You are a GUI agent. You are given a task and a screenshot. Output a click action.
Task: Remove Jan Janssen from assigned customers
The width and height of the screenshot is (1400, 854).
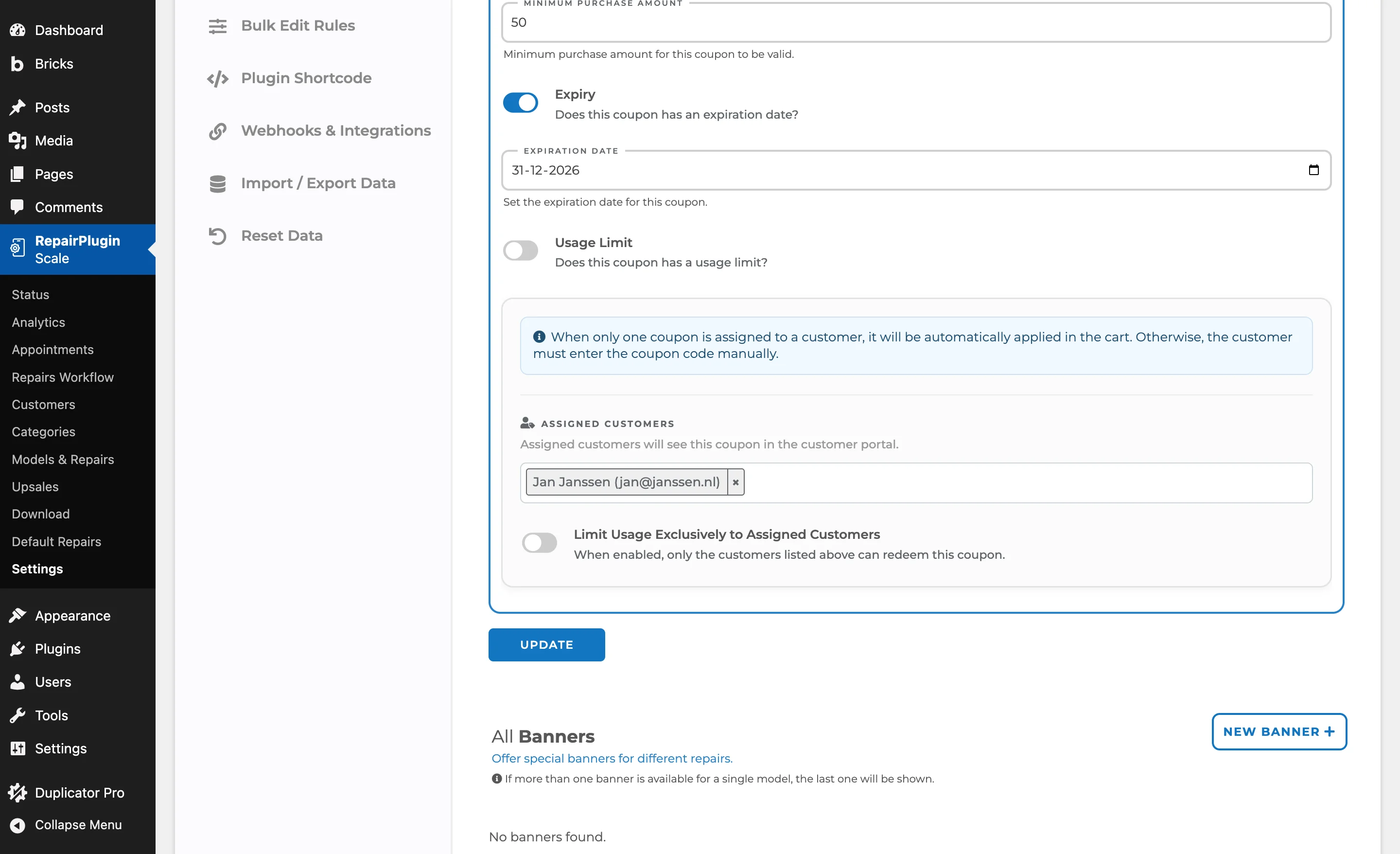(x=735, y=482)
